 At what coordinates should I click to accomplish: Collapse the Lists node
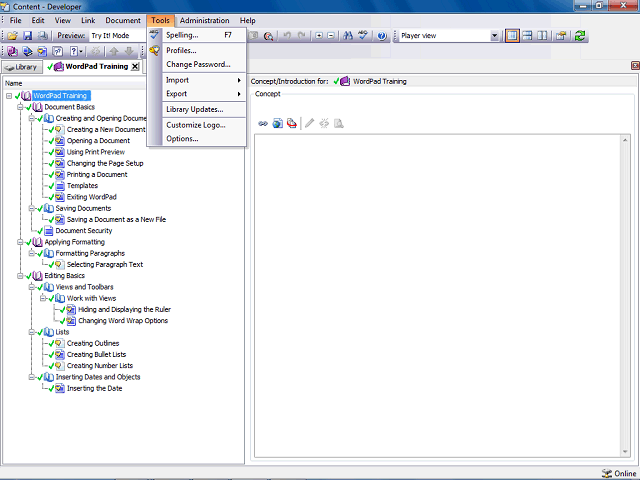[x=31, y=332]
